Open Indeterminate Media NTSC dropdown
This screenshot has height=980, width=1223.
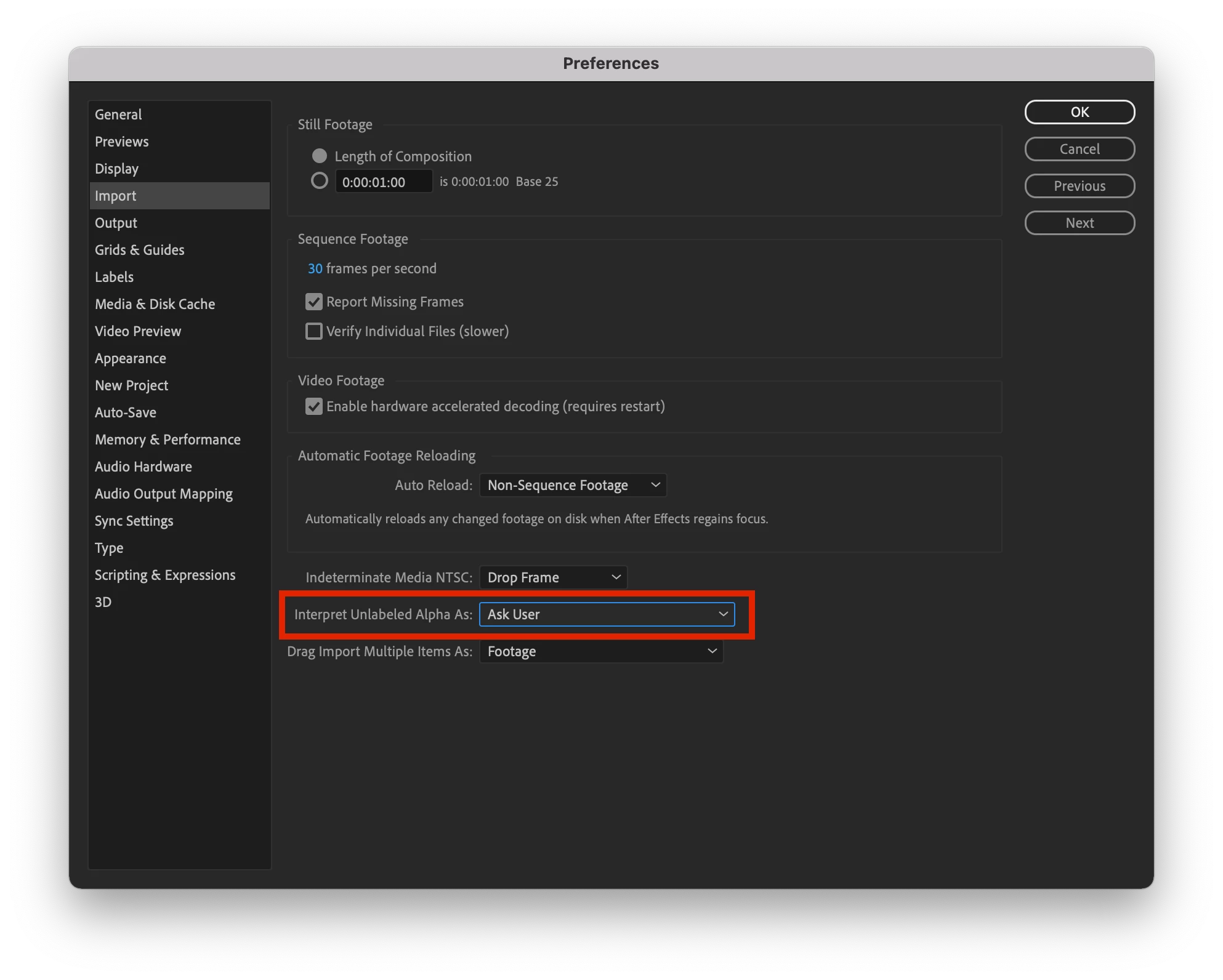click(x=553, y=577)
